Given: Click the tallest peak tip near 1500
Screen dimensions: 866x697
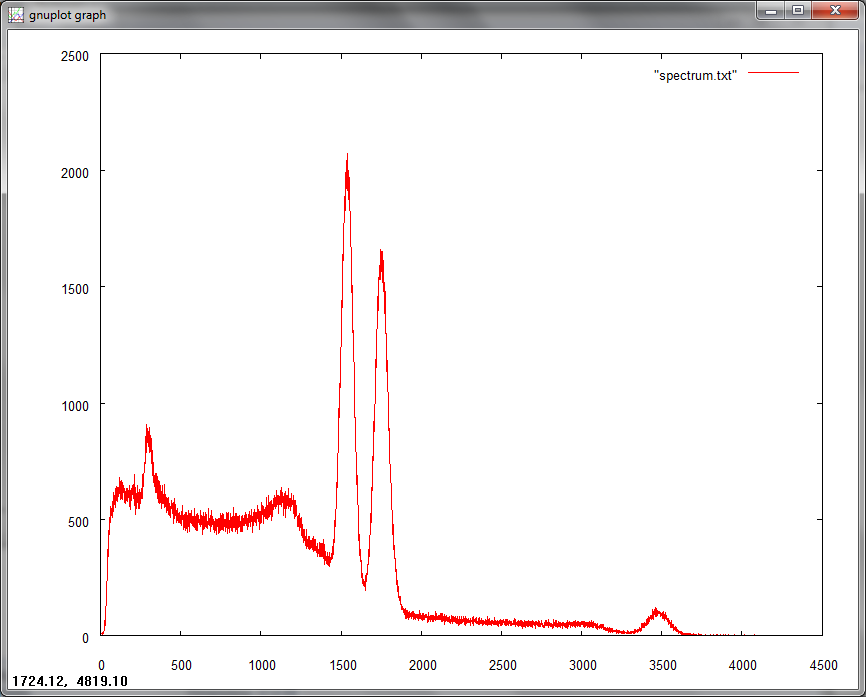Looking at the screenshot, I should pyautogui.click(x=347, y=156).
